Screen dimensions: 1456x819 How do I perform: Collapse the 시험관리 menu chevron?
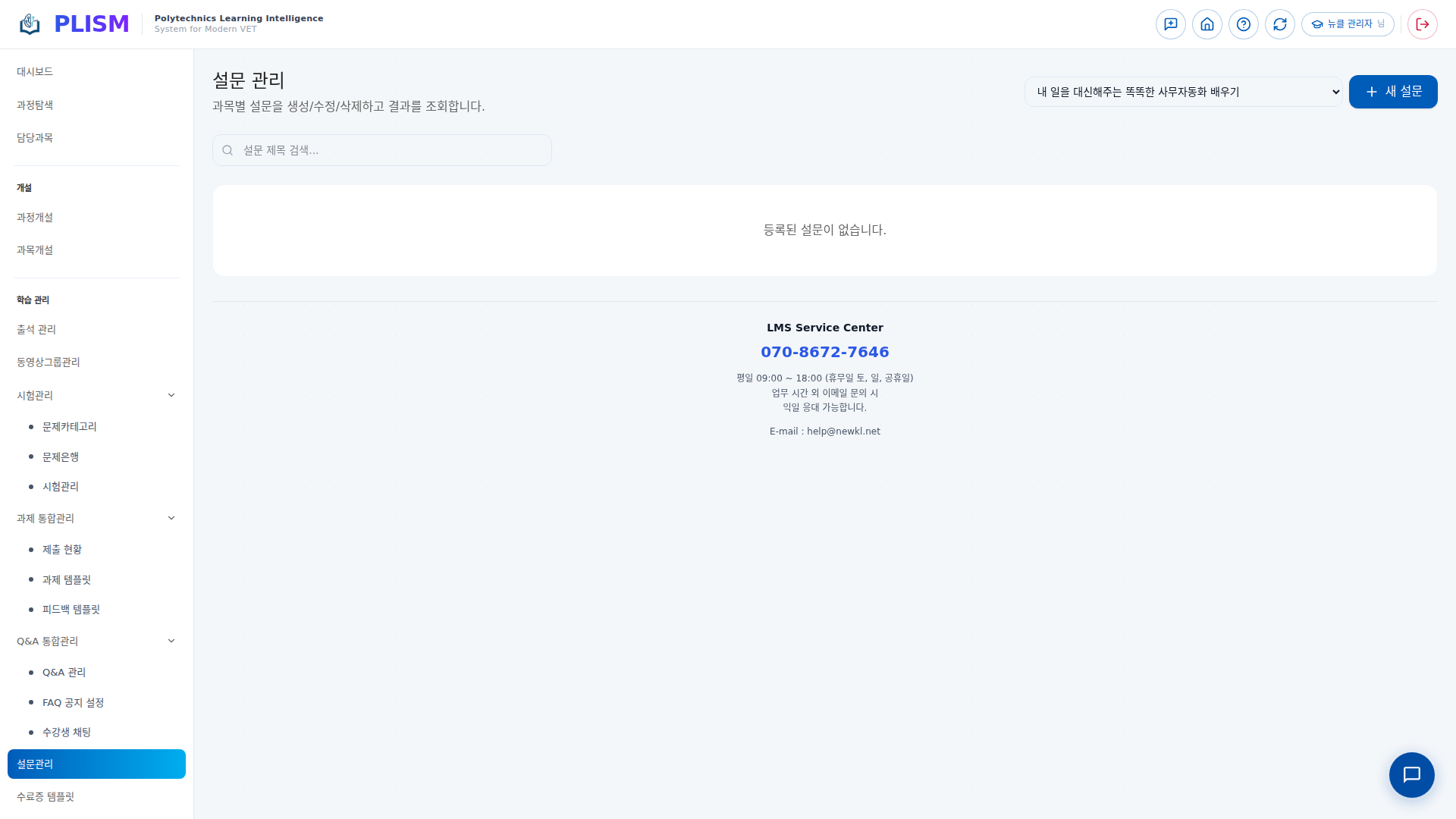(x=171, y=395)
